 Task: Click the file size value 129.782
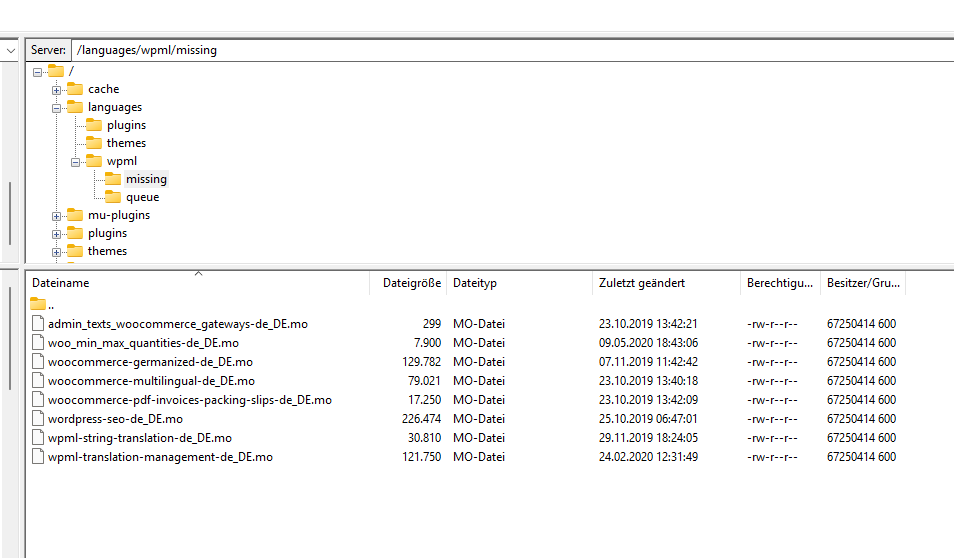click(x=421, y=361)
